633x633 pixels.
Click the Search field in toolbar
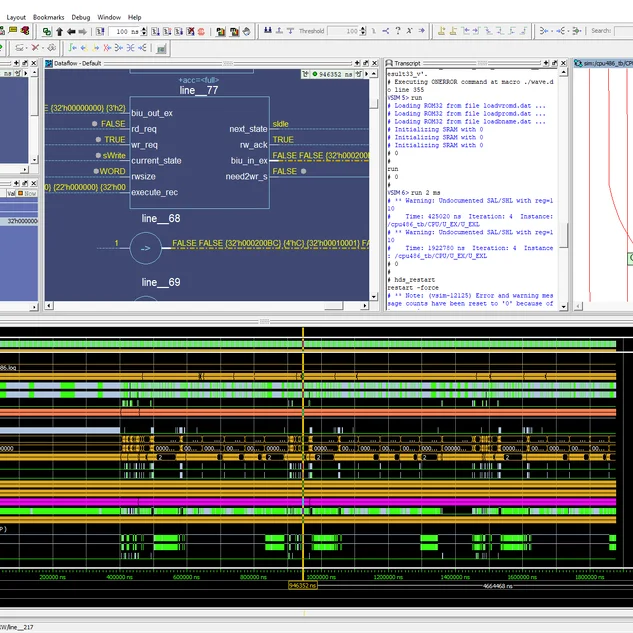[x=624, y=31]
